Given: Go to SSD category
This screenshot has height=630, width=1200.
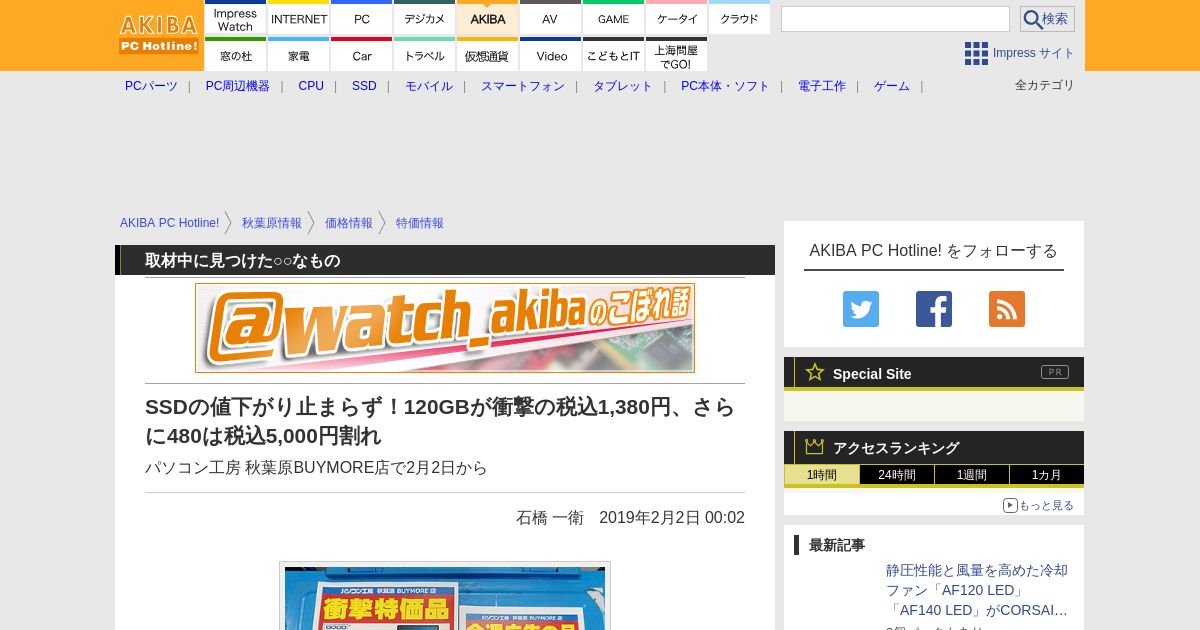Looking at the screenshot, I should pos(364,86).
